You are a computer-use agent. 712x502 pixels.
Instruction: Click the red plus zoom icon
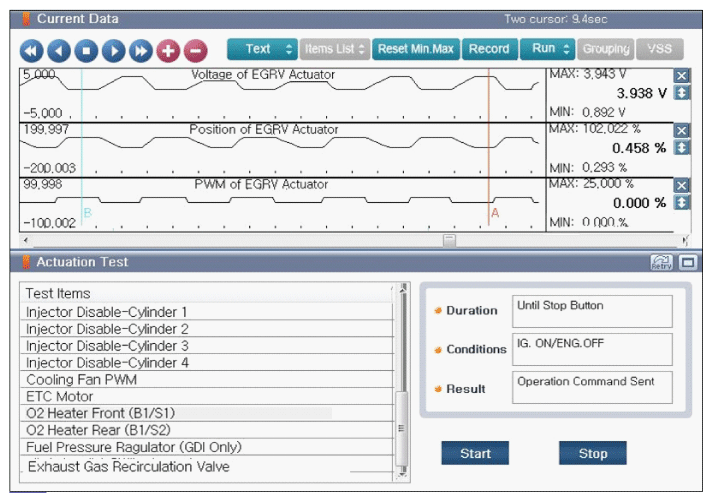pos(168,49)
